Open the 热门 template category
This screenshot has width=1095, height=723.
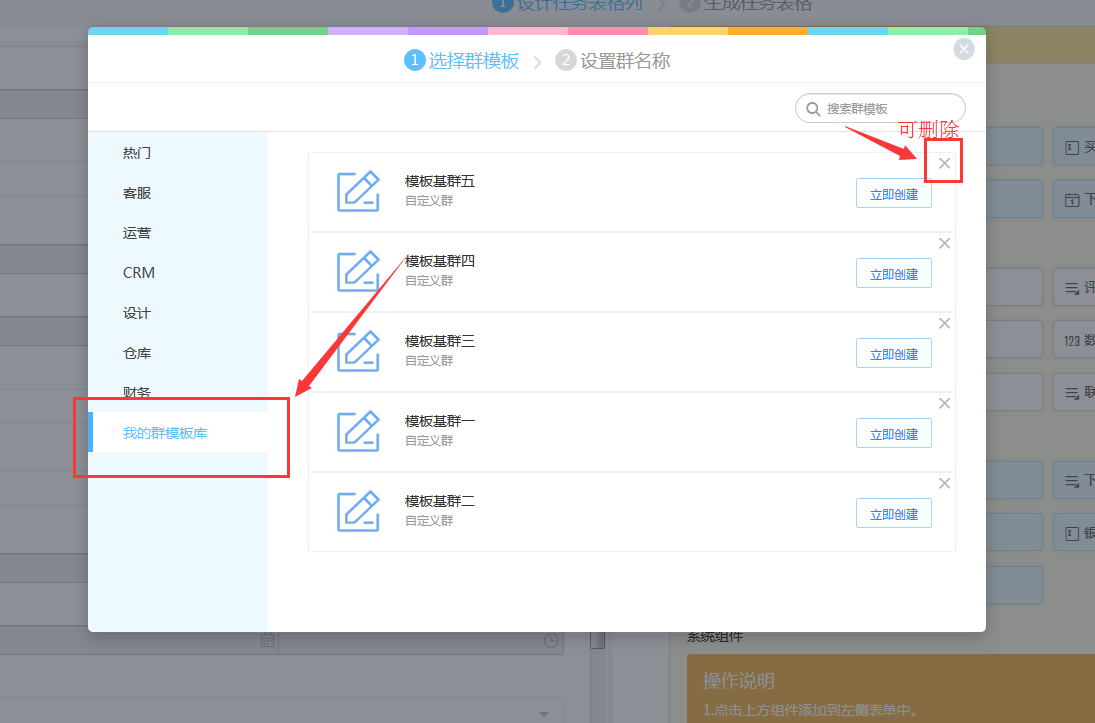[137, 153]
